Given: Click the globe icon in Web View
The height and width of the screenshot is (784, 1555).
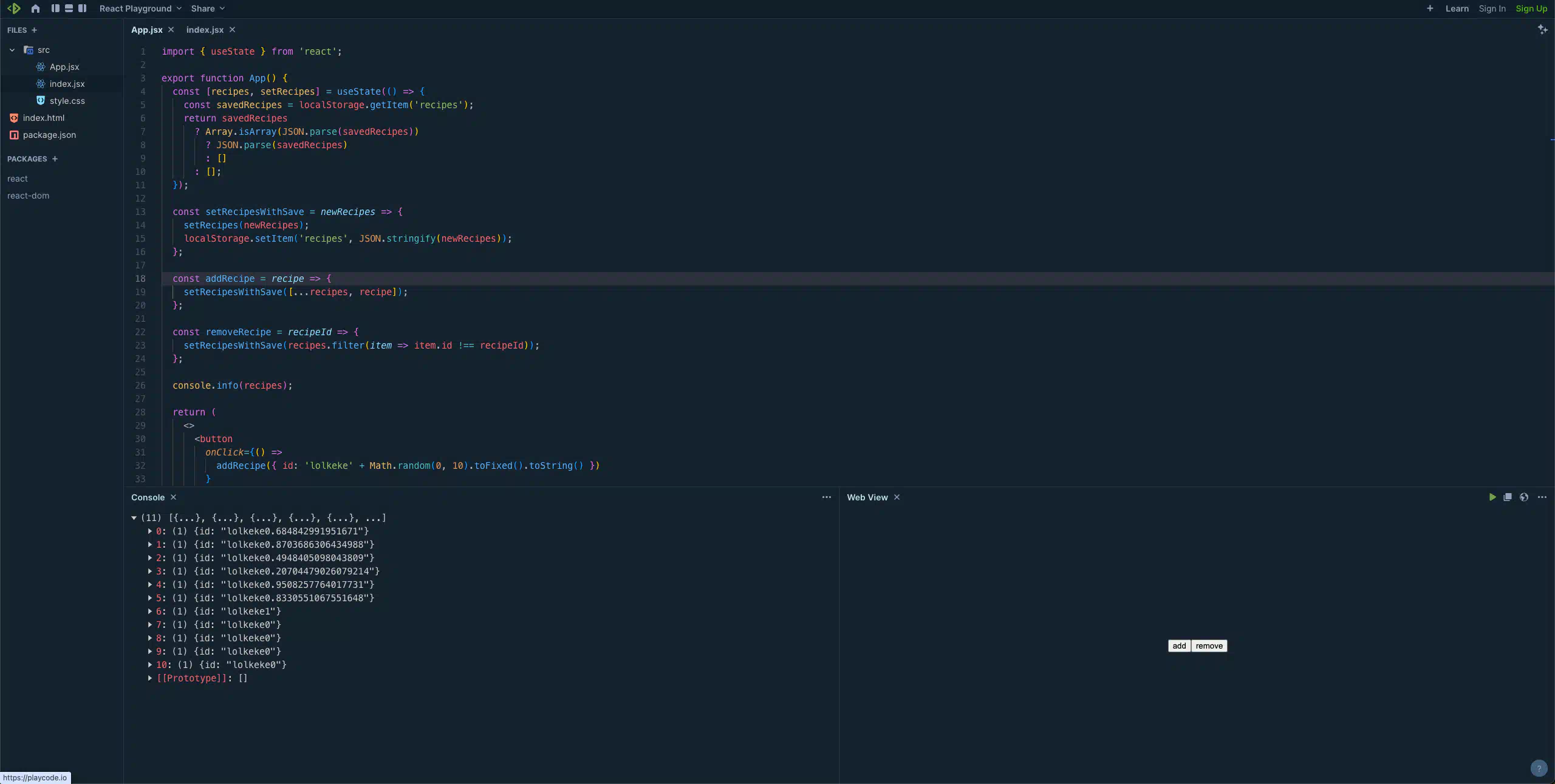Looking at the screenshot, I should click(1523, 497).
